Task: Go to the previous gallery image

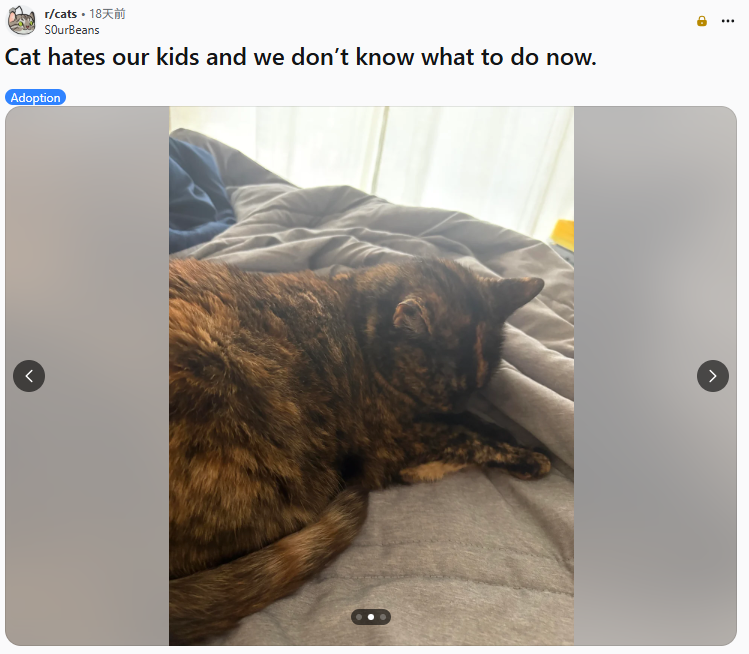Action: coord(29,376)
